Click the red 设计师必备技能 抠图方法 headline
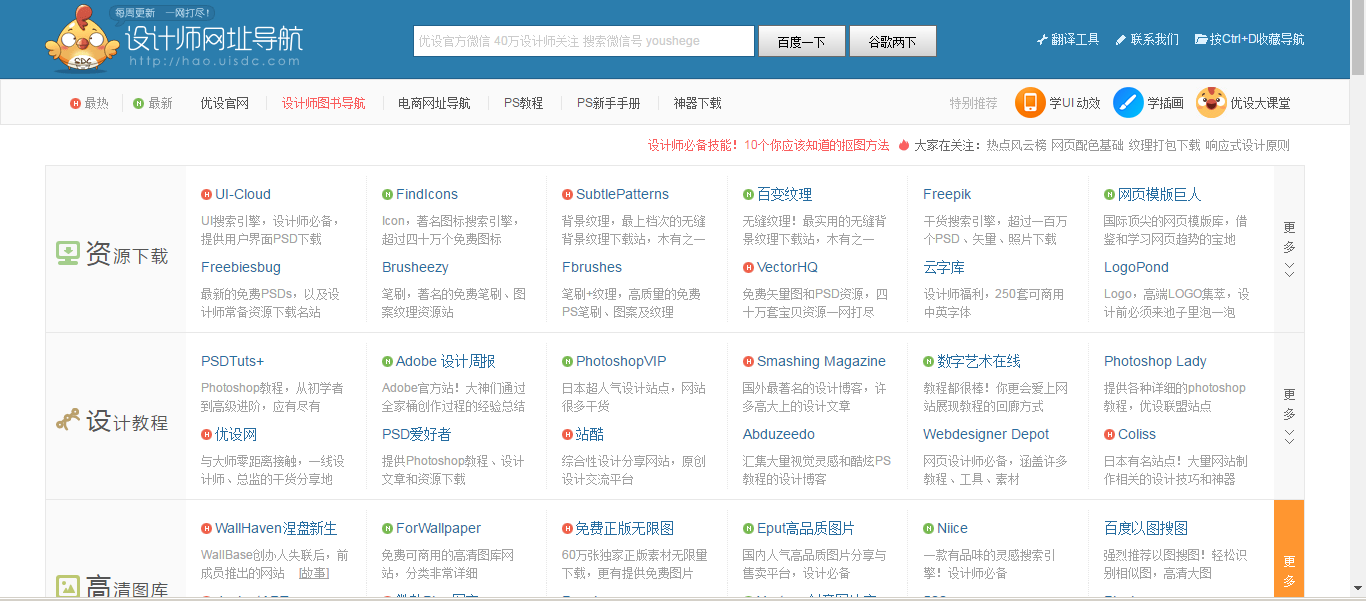 pyautogui.click(x=768, y=145)
